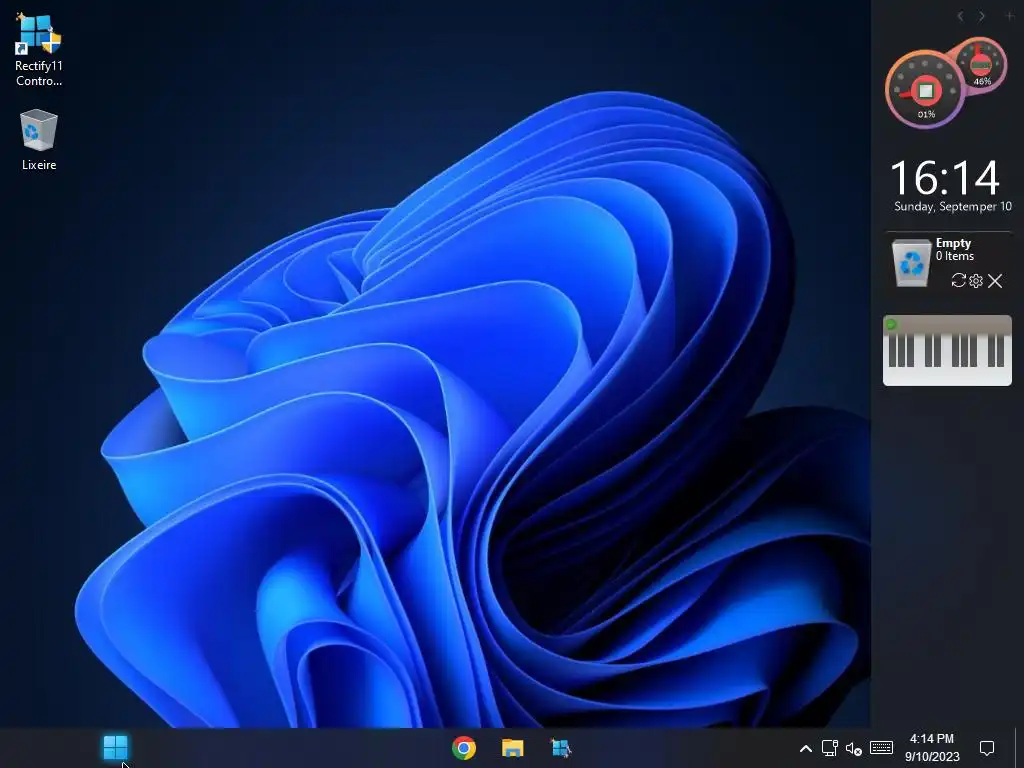Open network status in the system tray

point(829,748)
